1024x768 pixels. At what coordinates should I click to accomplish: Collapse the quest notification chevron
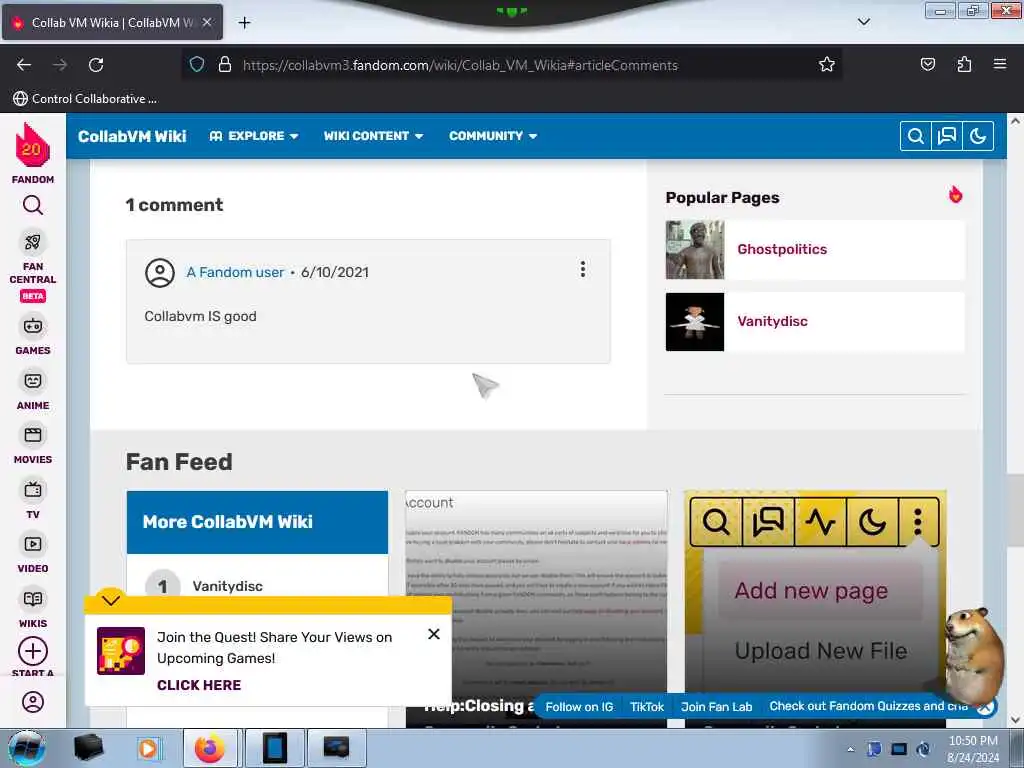coord(111,600)
